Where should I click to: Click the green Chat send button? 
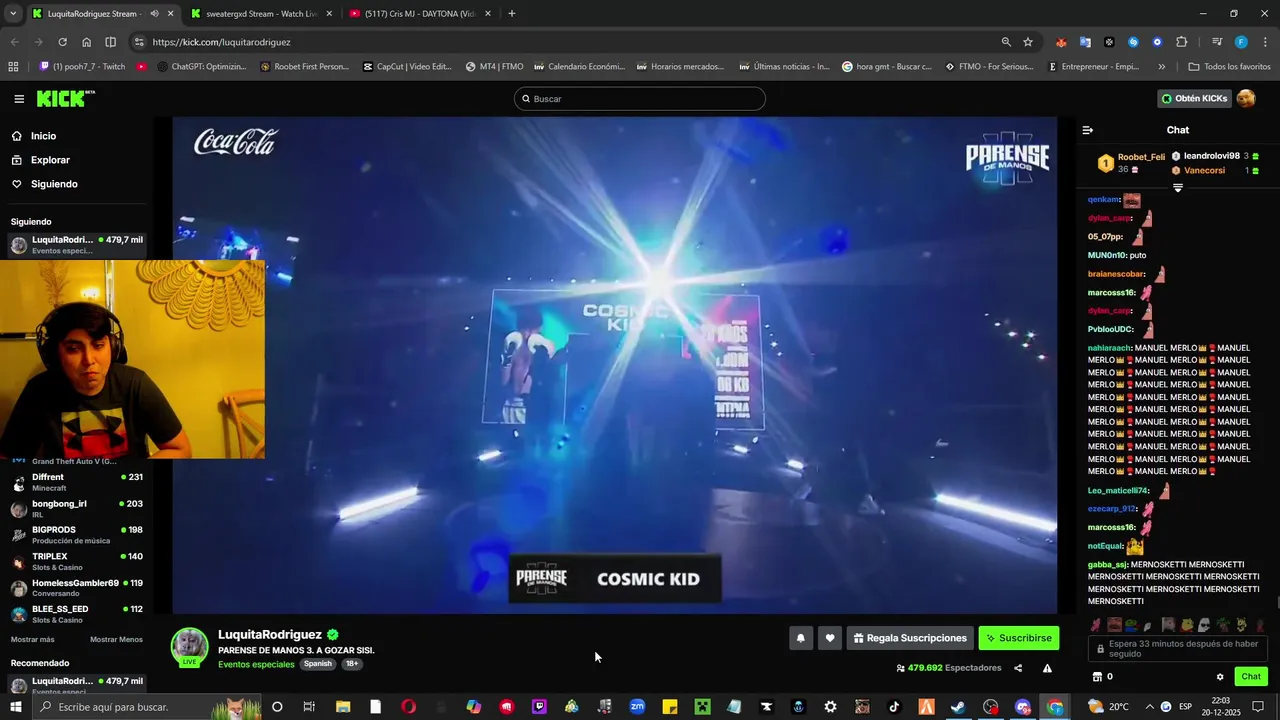[x=1251, y=677]
